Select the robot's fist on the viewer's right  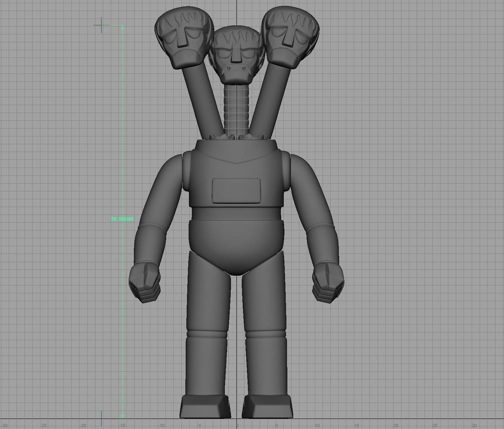[328, 282]
